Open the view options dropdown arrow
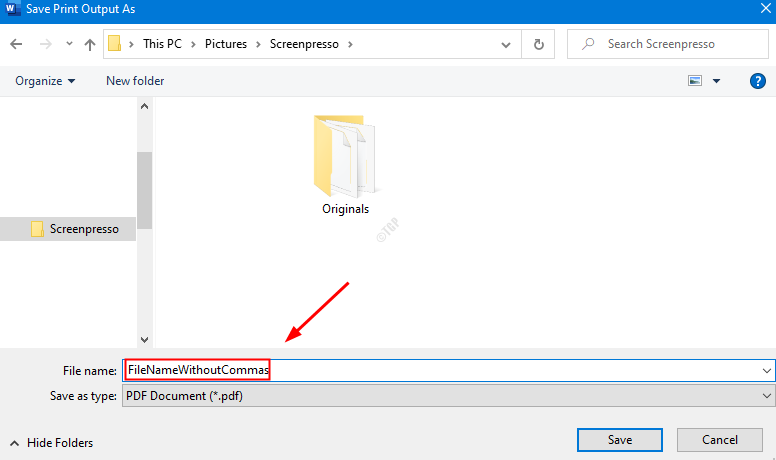This screenshot has height=460, width=776. 716,81
